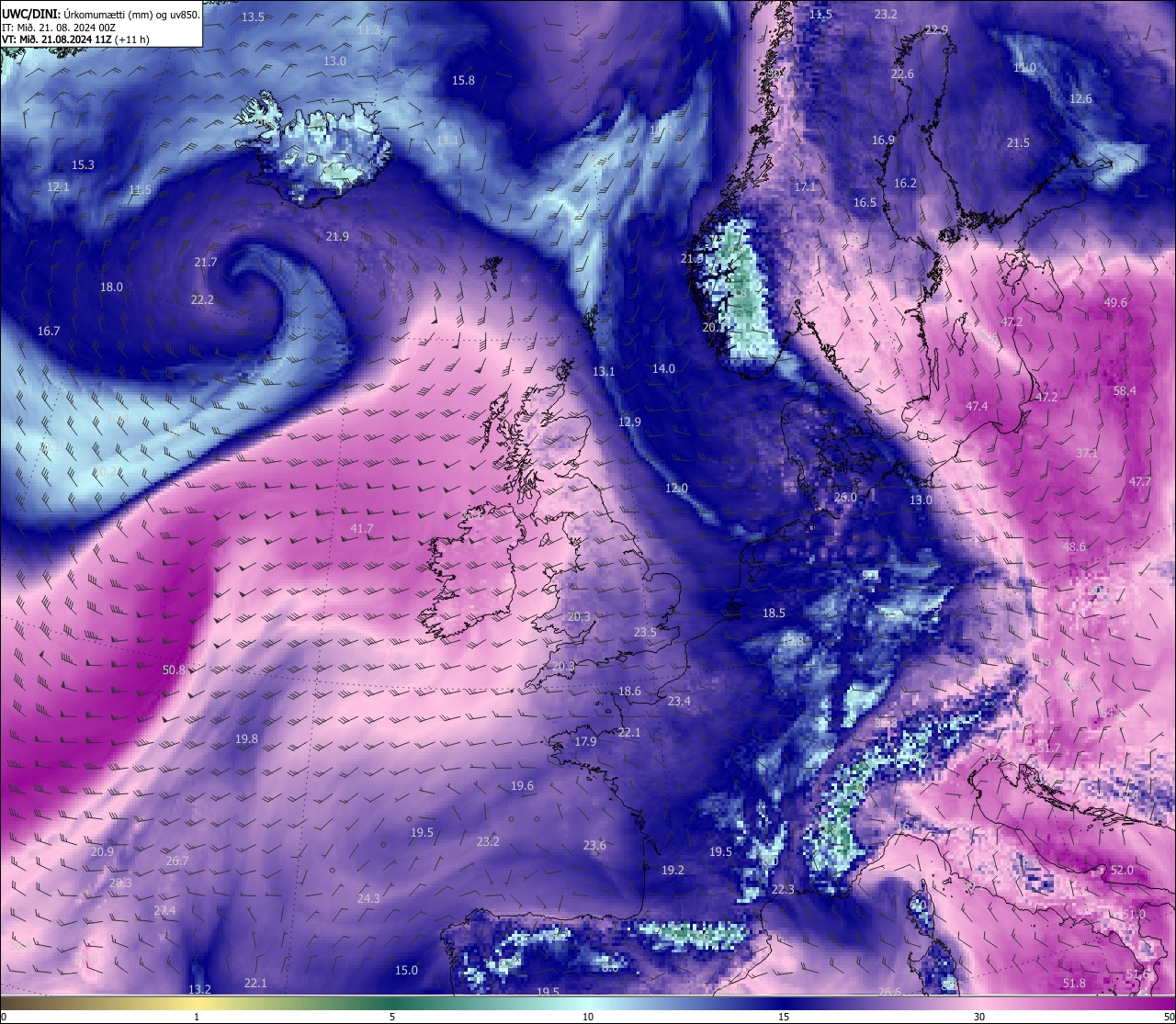Click the 27.4 value on the map
This screenshot has width=1176, height=1024.
pyautogui.click(x=164, y=910)
